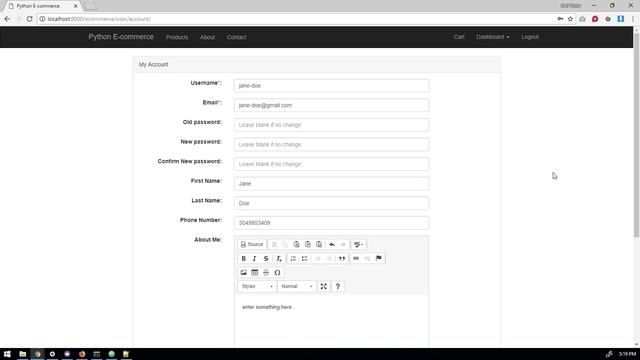Open the Windows Start menu
640x360 pixels.
coord(7,354)
